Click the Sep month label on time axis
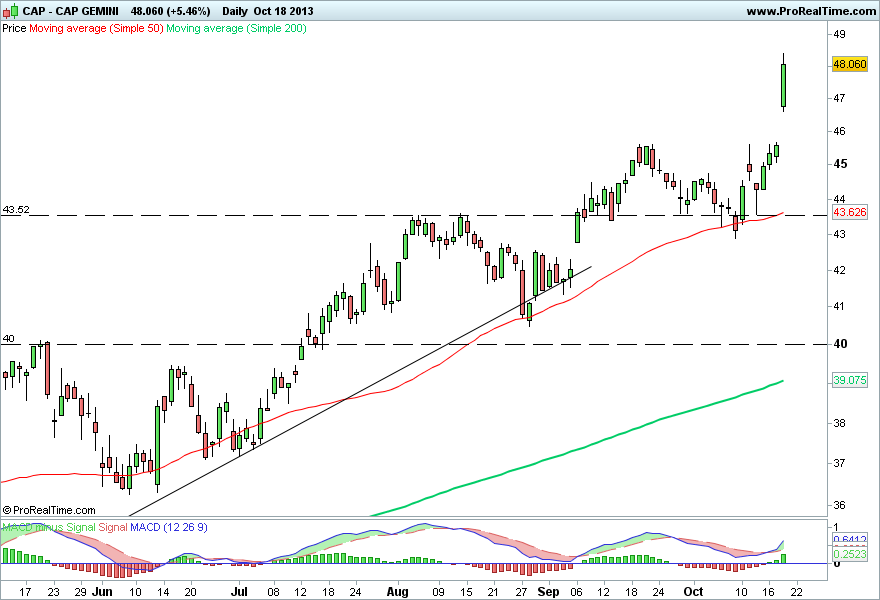Screen dimensions: 880x600 (x=548, y=592)
